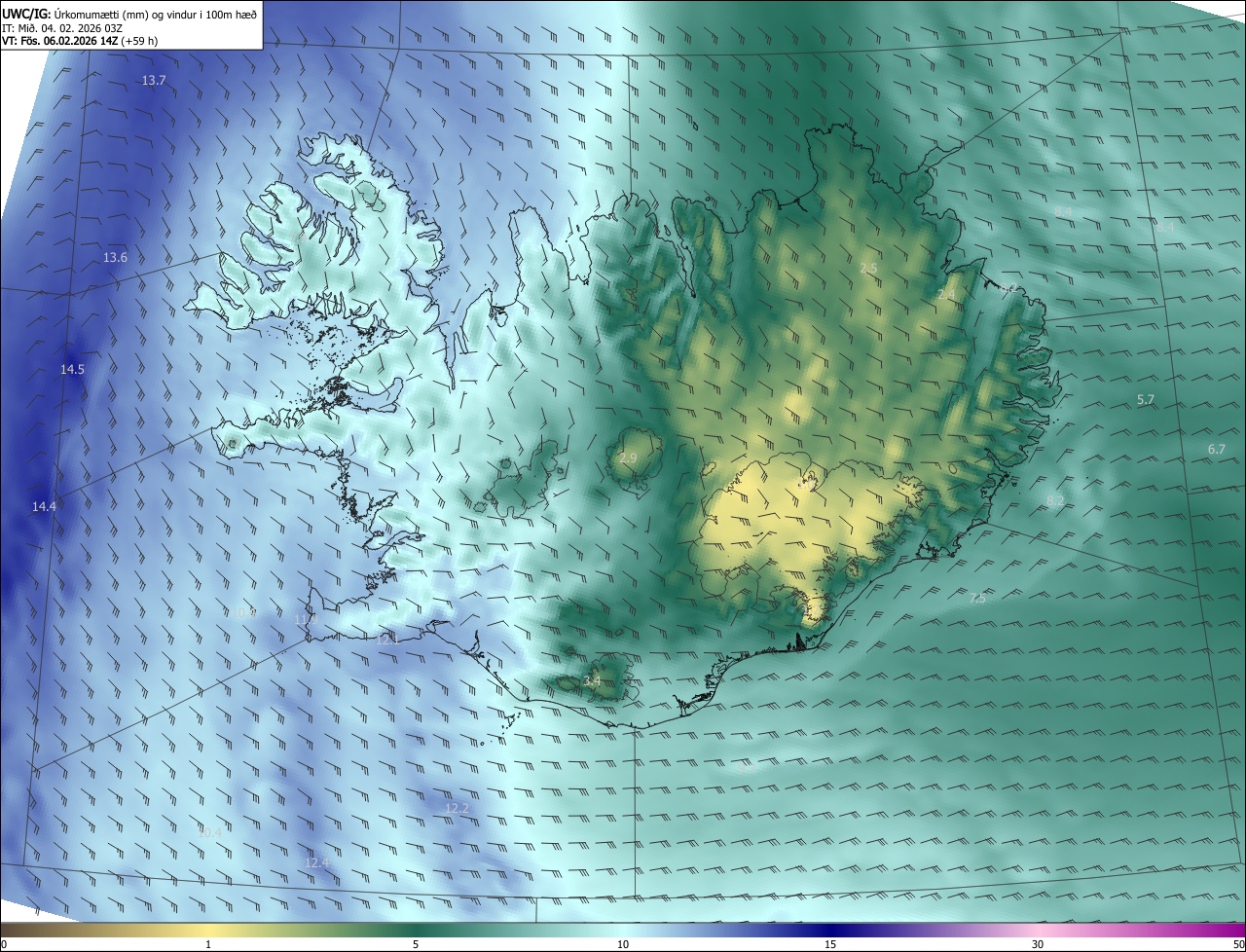Screen dimensions: 1246x952
Task: Click the legend tick label 30
Action: pos(1038,945)
